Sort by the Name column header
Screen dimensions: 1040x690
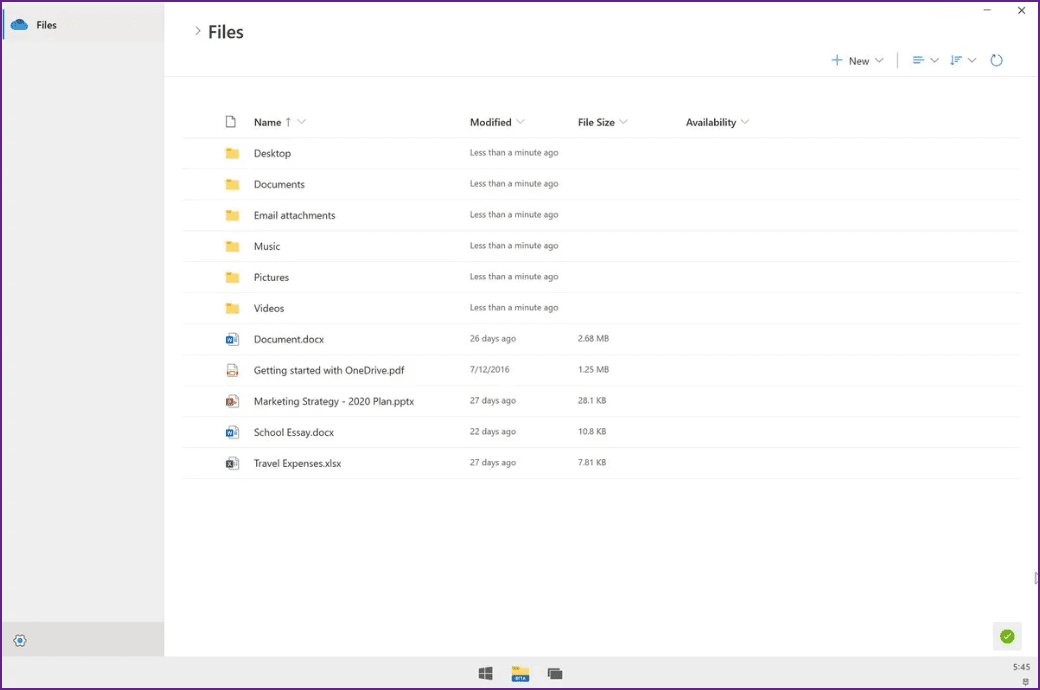[267, 122]
